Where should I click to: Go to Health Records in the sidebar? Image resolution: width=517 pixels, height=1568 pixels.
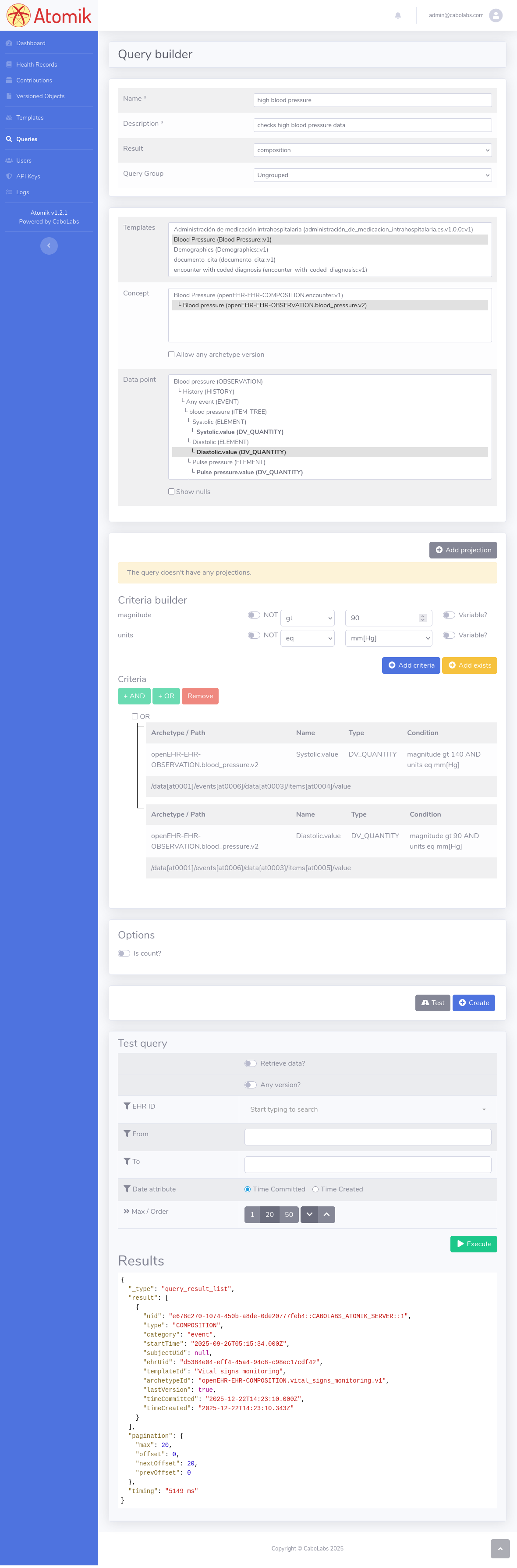click(x=36, y=64)
